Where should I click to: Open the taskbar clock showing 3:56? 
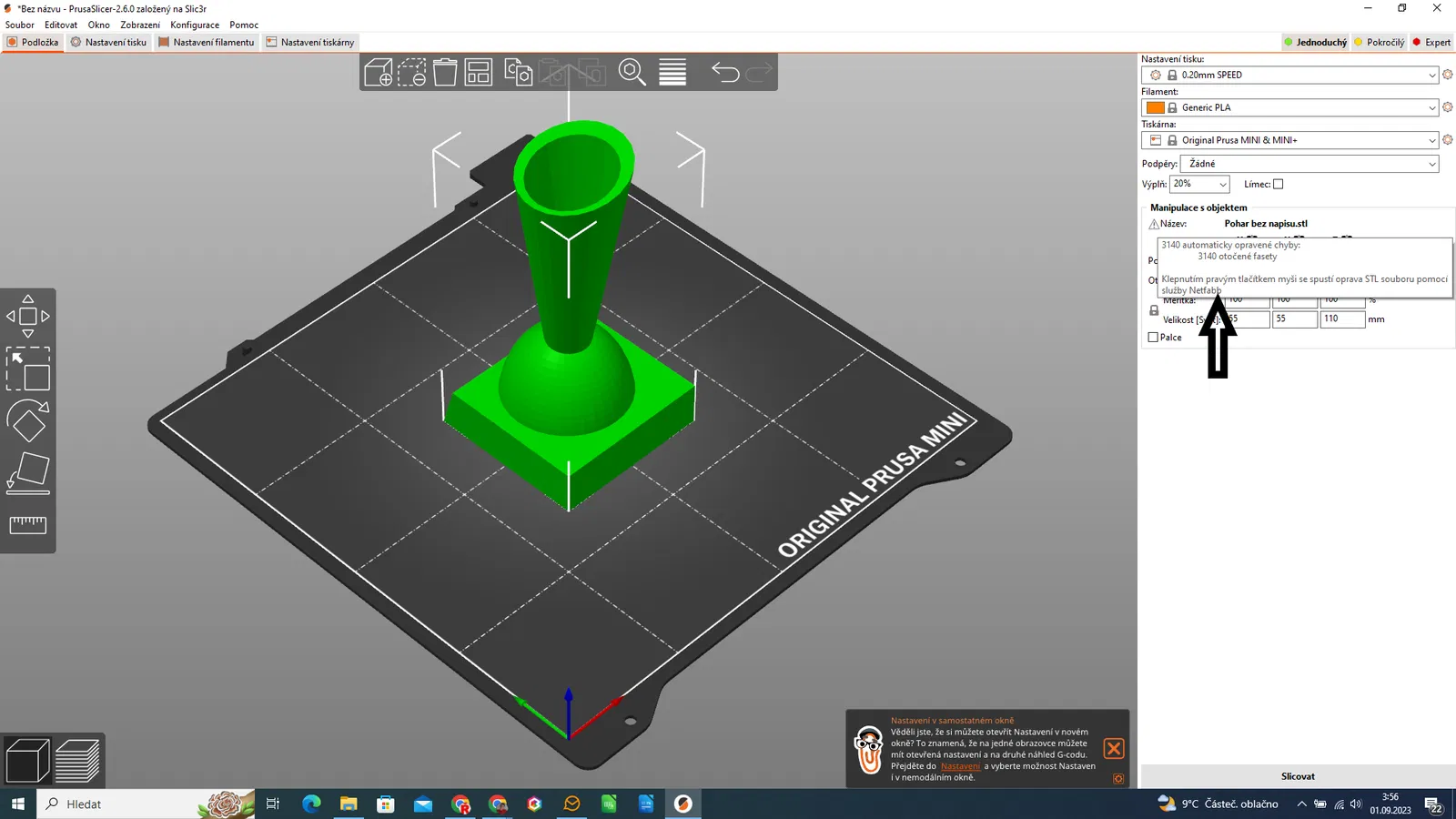(1390, 804)
